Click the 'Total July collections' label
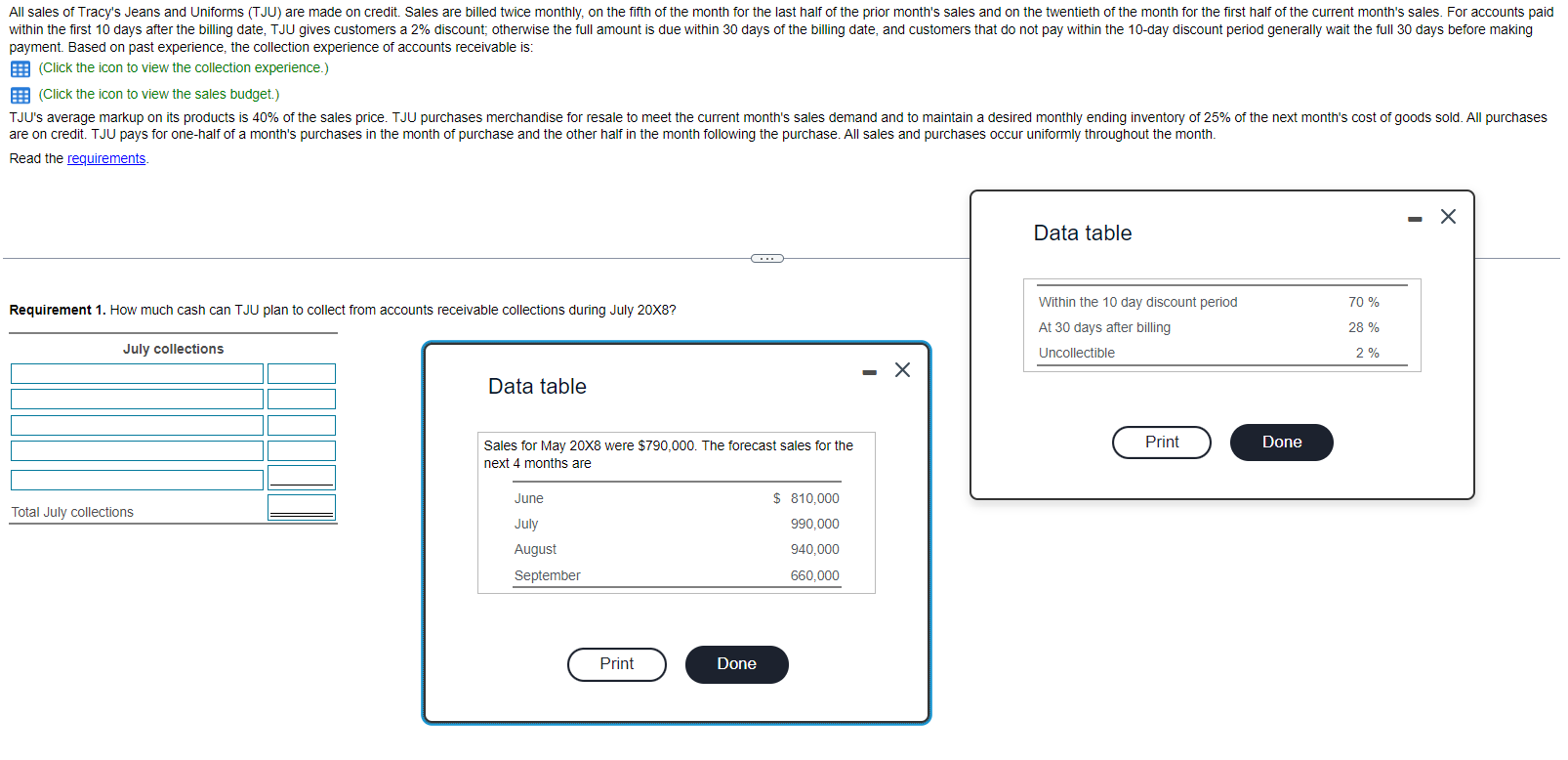The width and height of the screenshot is (1568, 760). (x=72, y=512)
